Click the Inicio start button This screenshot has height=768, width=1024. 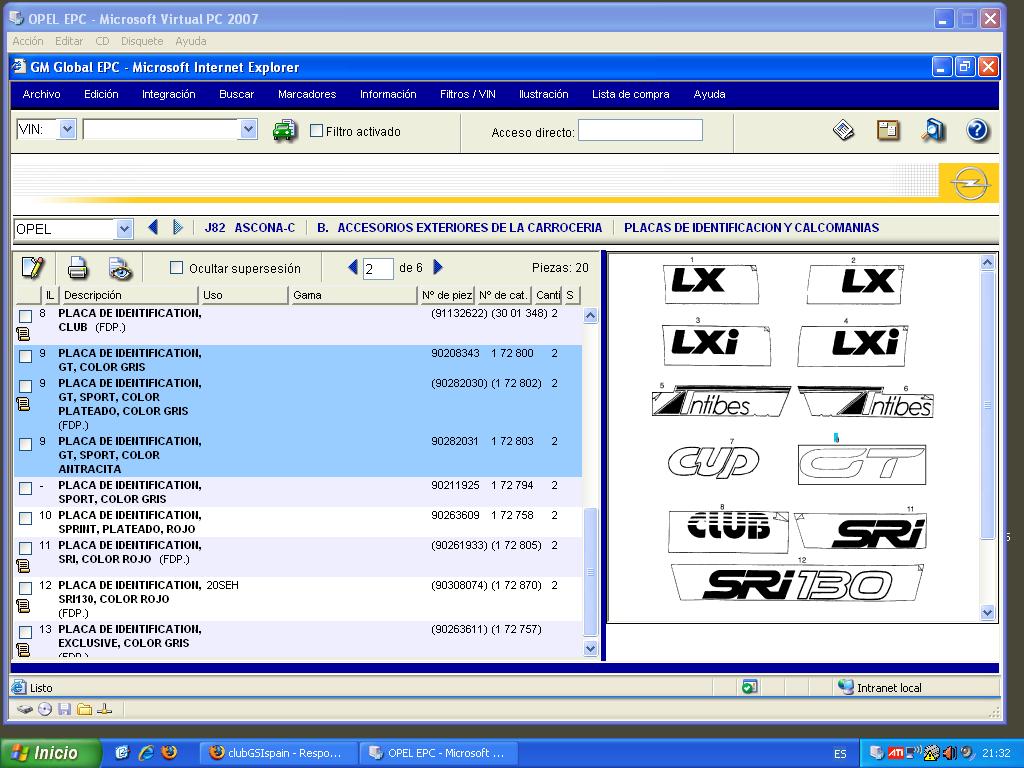click(50, 753)
